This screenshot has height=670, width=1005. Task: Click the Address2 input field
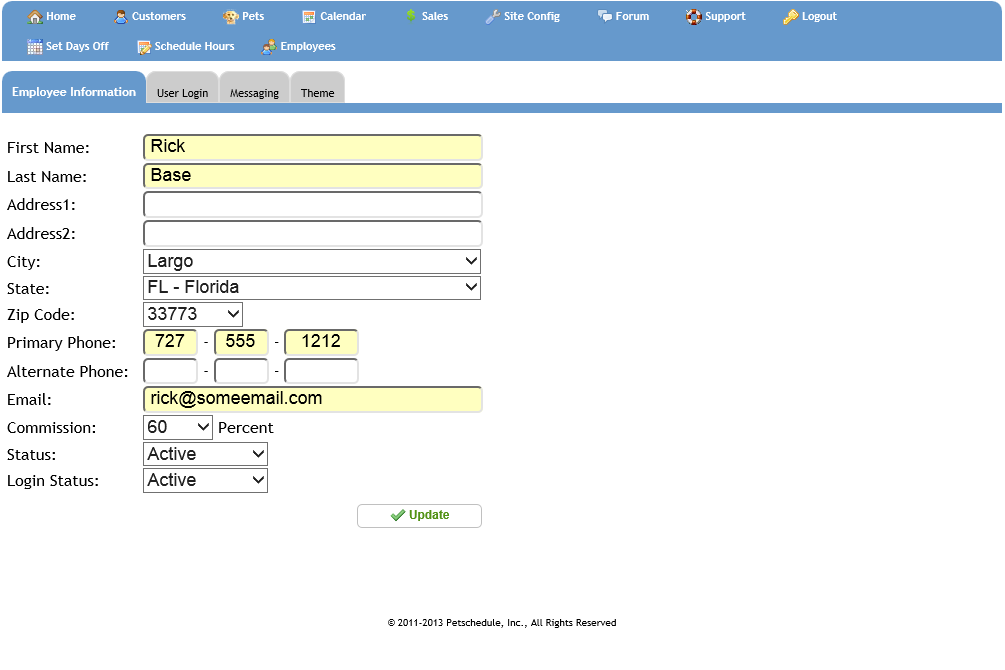click(x=313, y=233)
